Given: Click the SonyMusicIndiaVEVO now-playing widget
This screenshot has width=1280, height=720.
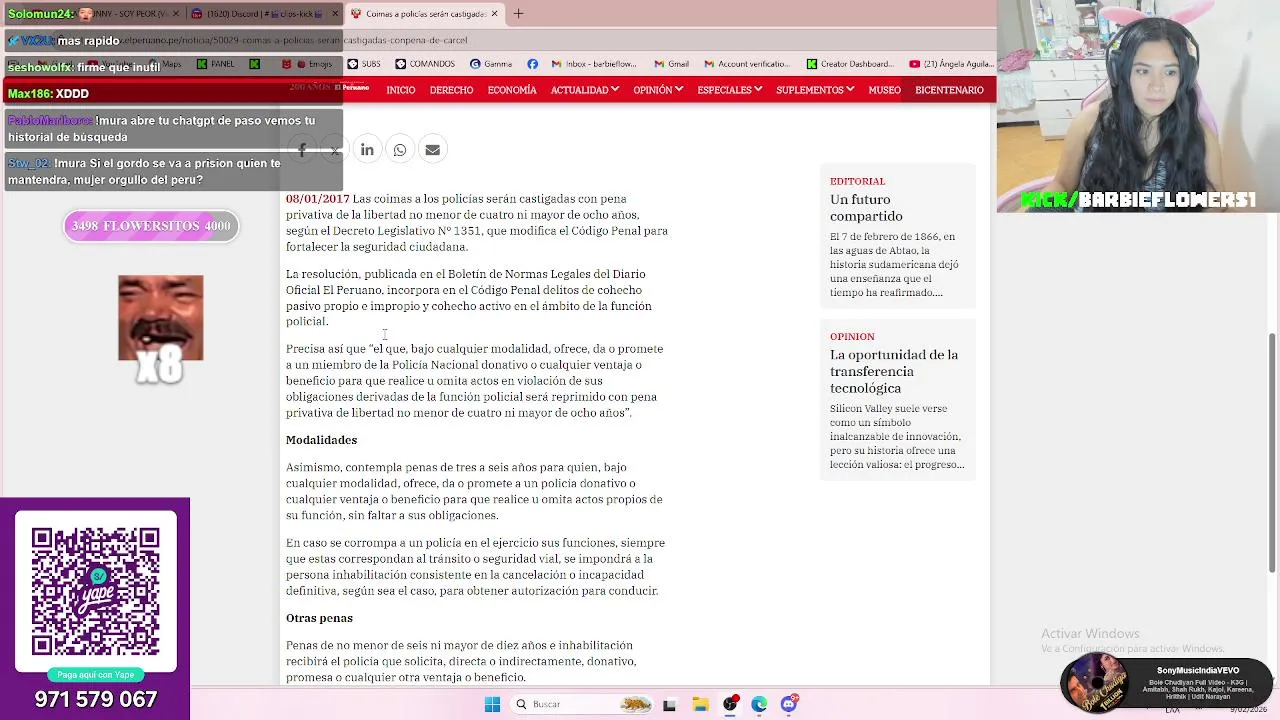Looking at the screenshot, I should [x=1166, y=682].
